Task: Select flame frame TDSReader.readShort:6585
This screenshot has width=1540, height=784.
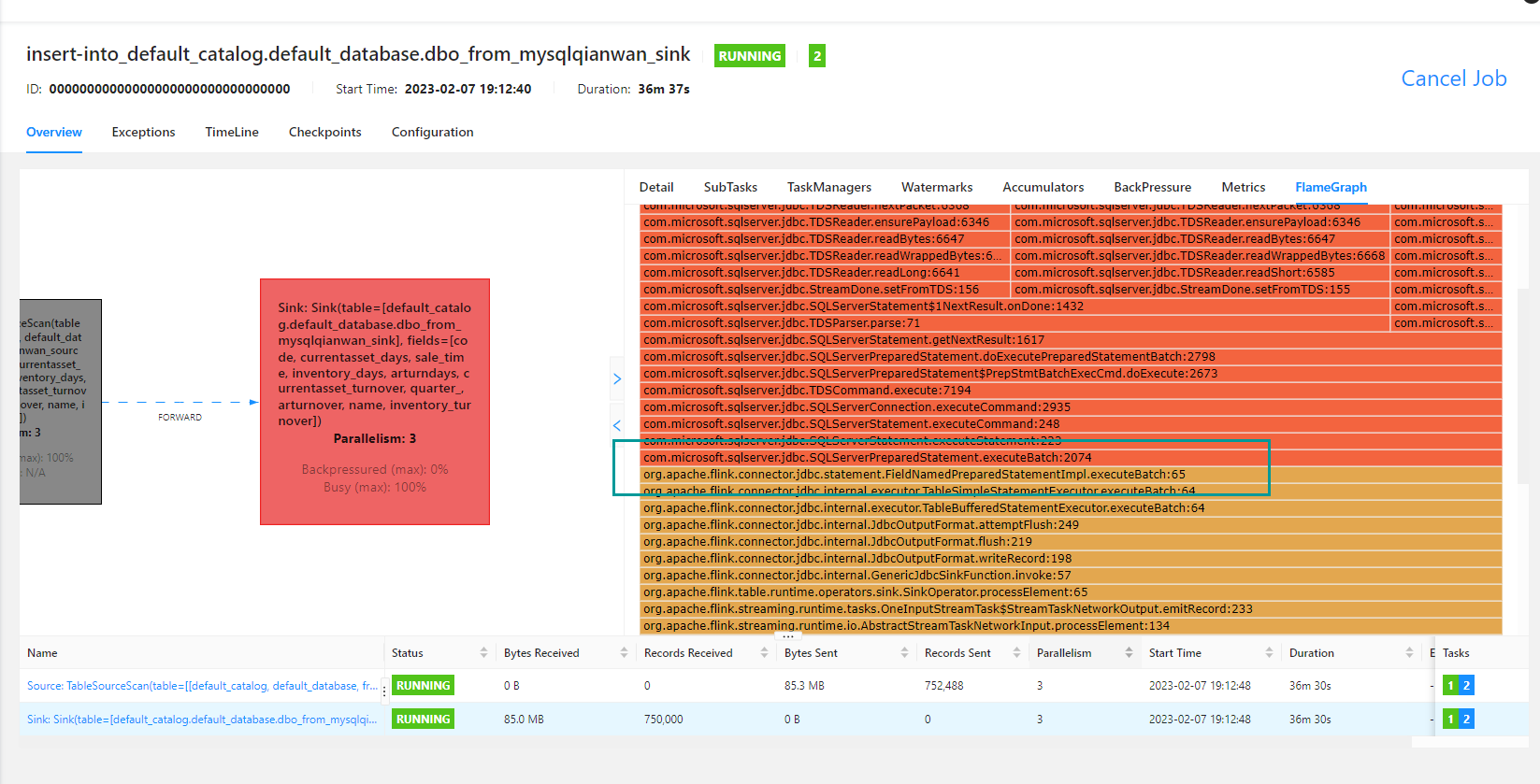Action: point(1201,273)
